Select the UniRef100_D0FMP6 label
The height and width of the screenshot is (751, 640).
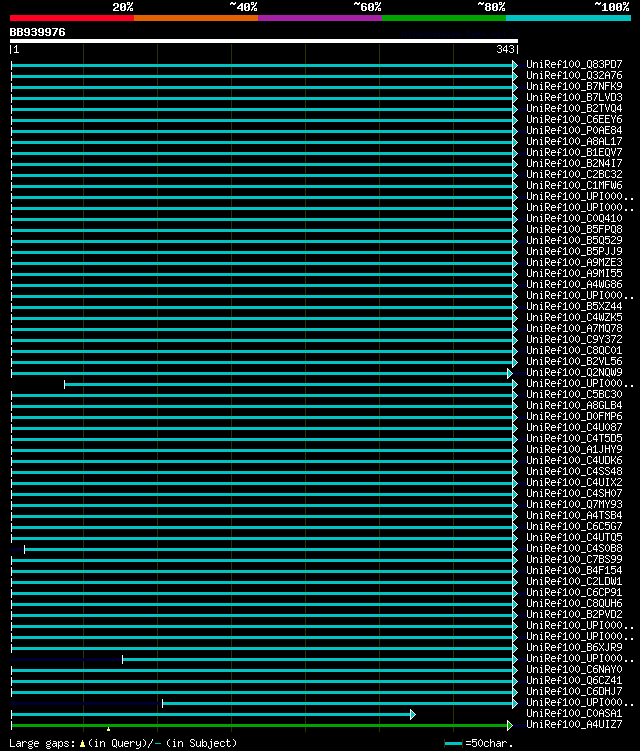574,417
